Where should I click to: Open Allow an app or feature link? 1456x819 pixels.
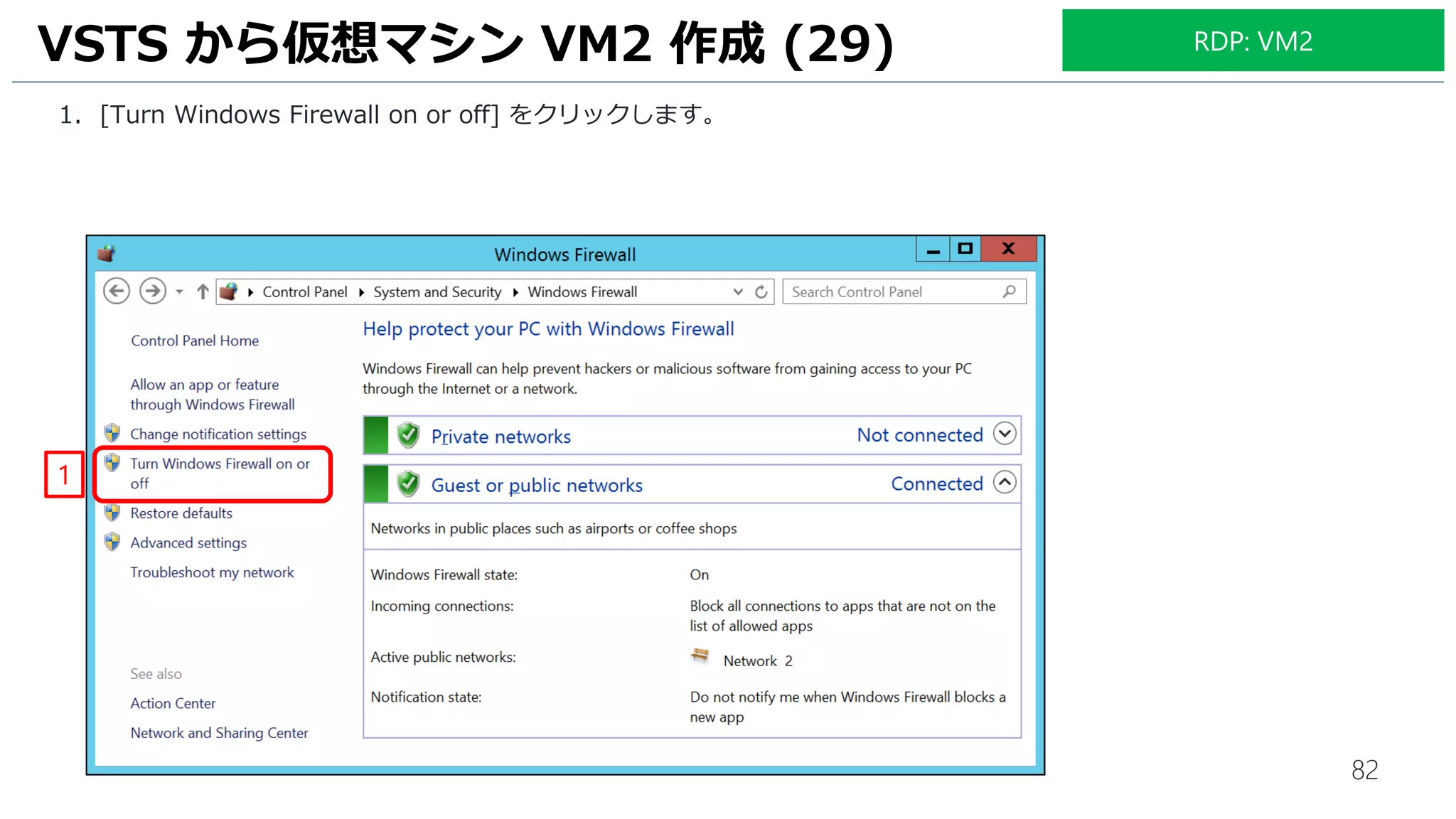pos(213,395)
